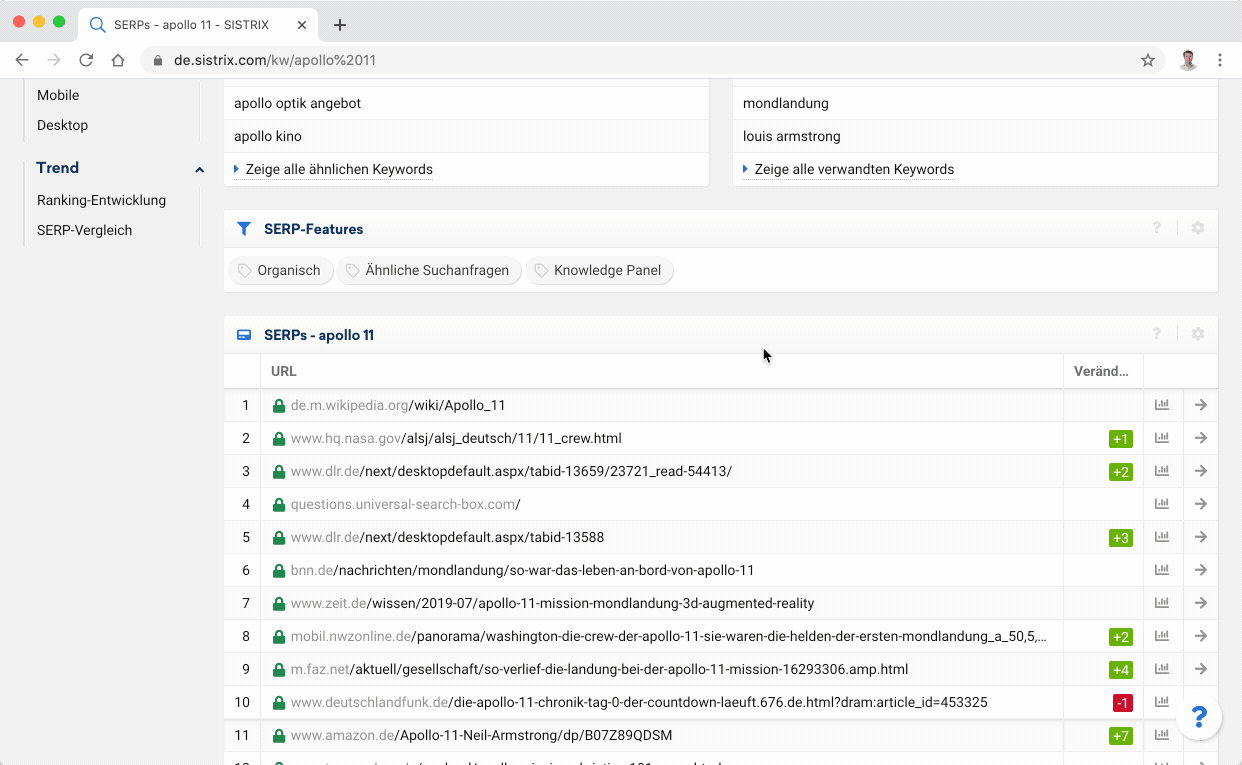Open ranking history chart for wikipedia row
Screen dimensions: 1242x765
[1161, 405]
